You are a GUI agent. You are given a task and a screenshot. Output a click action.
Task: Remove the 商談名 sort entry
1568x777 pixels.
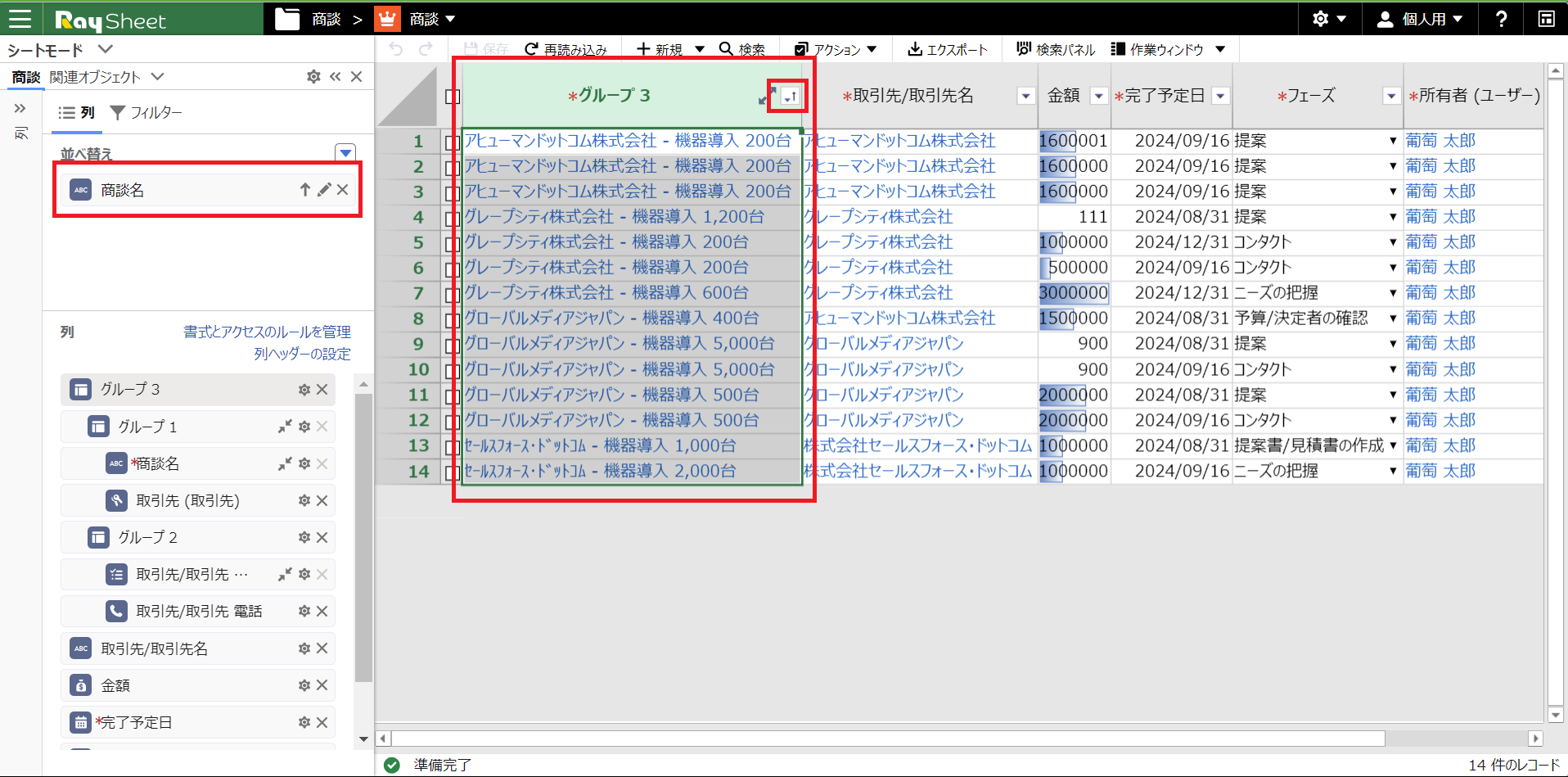click(x=342, y=189)
